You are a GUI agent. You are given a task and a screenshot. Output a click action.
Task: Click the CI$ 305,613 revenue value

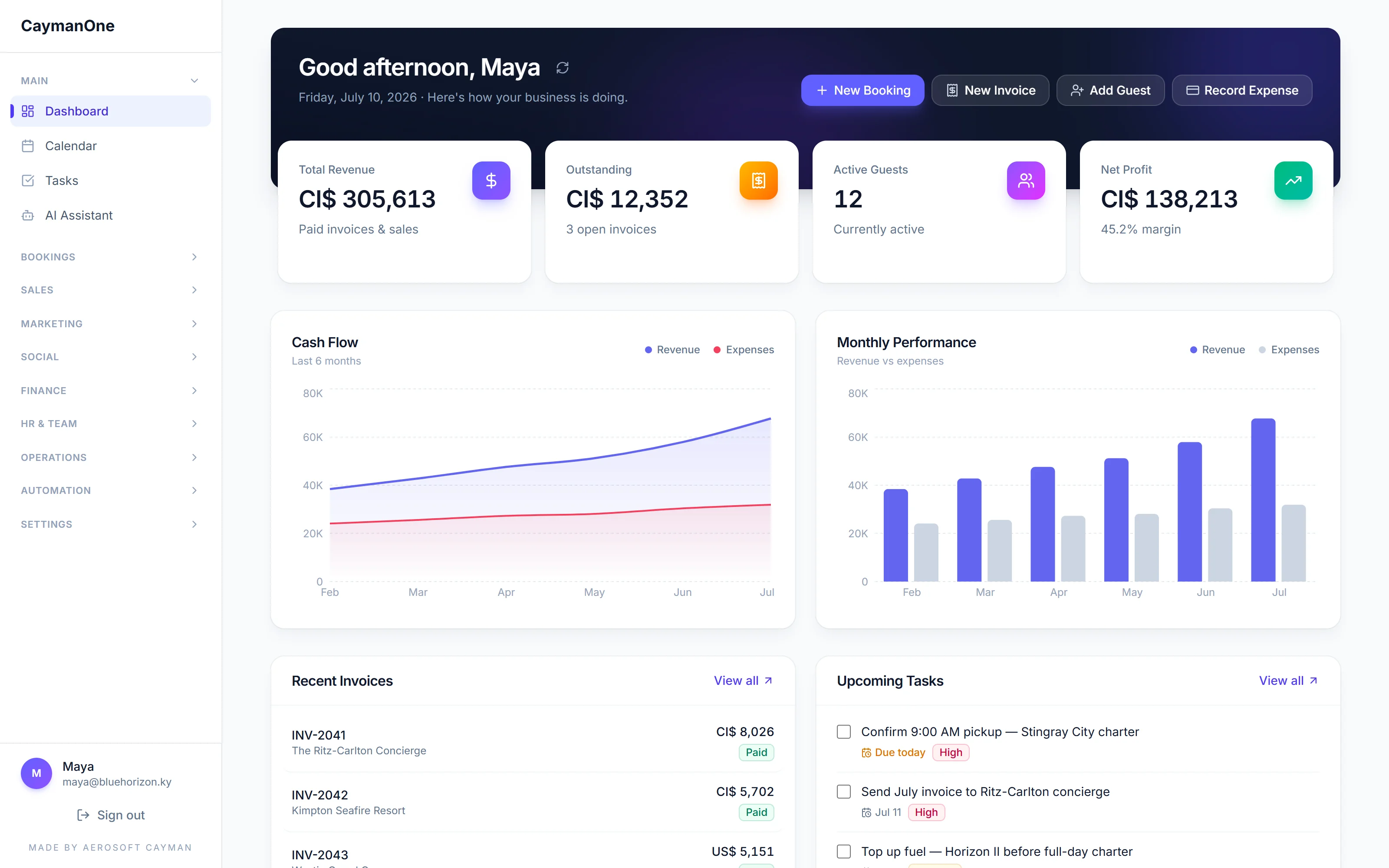(367, 199)
